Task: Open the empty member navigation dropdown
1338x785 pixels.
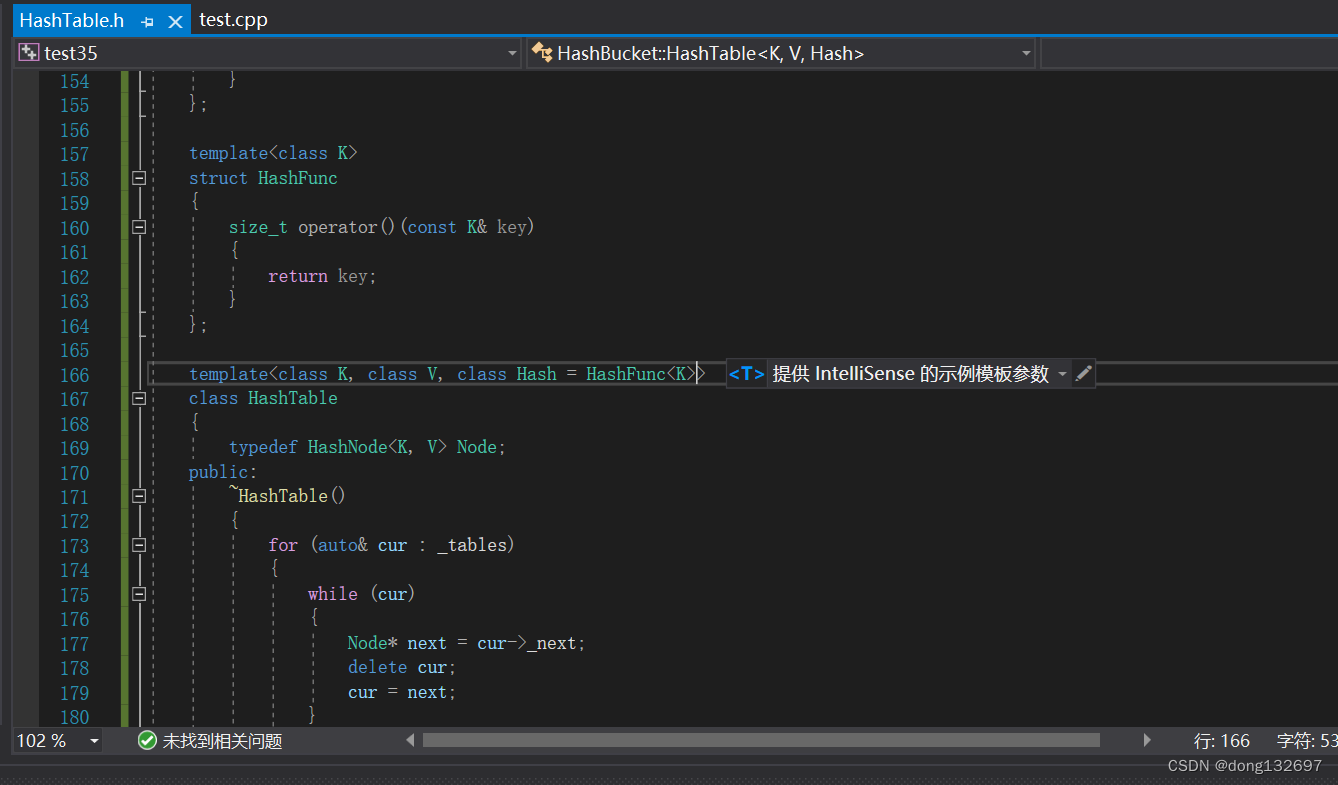Action: pyautogui.click(x=1189, y=53)
